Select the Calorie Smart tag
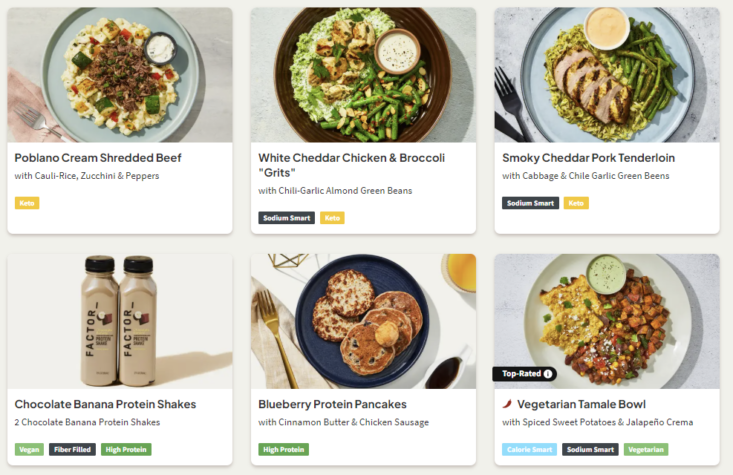Screen dimensions: 733x475 (x=529, y=449)
